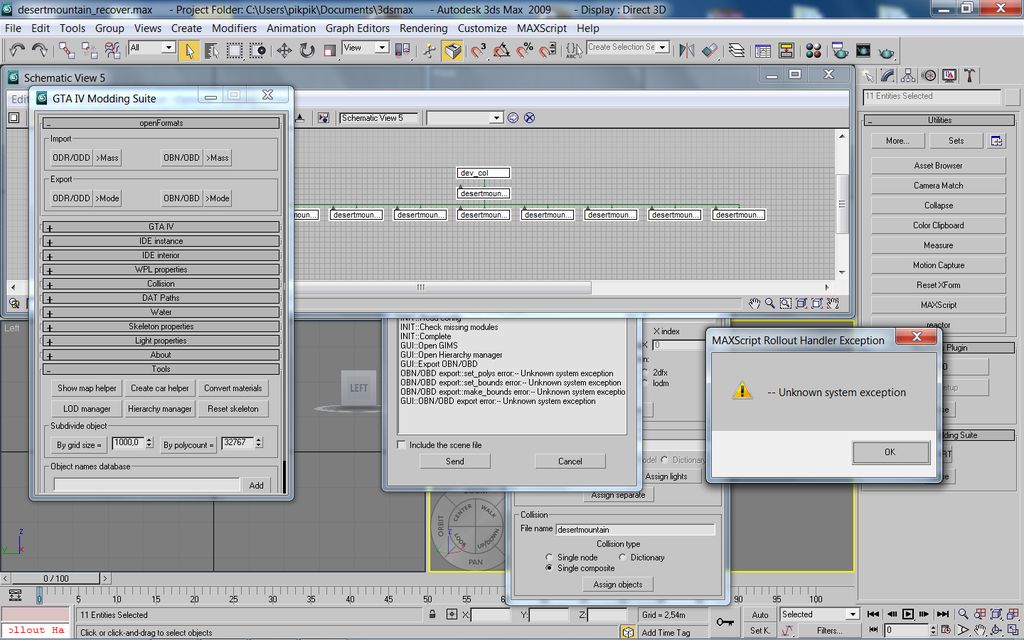Open the Layer Manager icon

pyautogui.click(x=737, y=50)
